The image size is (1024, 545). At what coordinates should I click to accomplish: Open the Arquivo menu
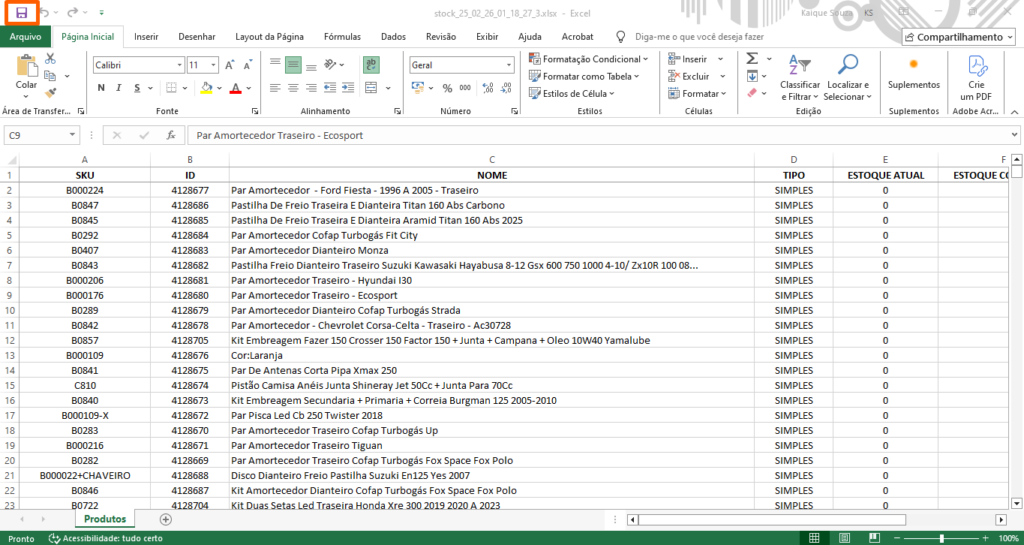pos(25,37)
